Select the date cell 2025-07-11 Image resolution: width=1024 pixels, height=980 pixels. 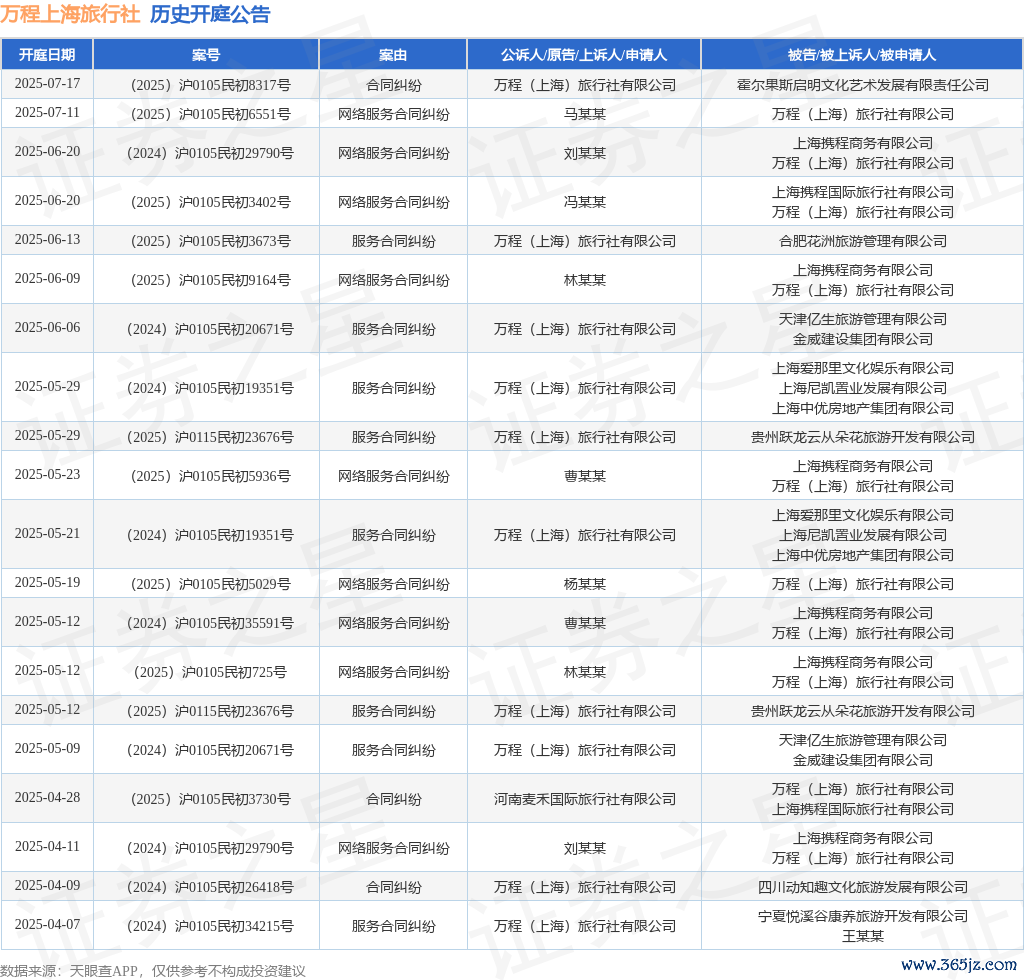click(47, 112)
